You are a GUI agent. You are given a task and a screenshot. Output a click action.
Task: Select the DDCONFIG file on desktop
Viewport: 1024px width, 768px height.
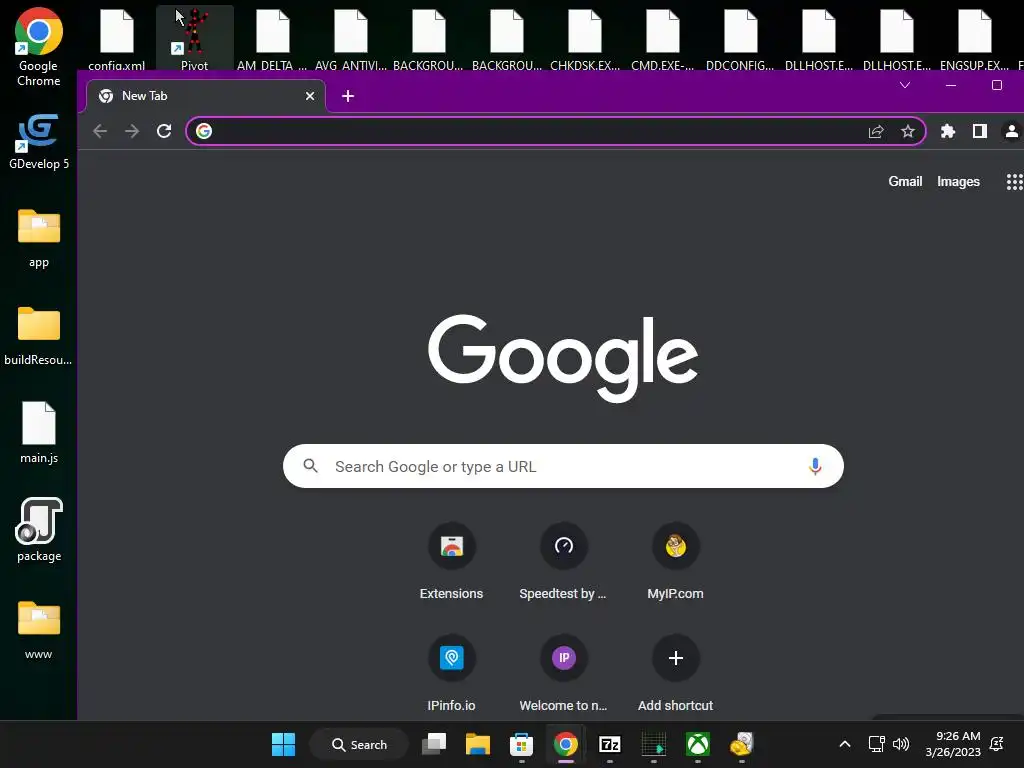[x=740, y=39]
